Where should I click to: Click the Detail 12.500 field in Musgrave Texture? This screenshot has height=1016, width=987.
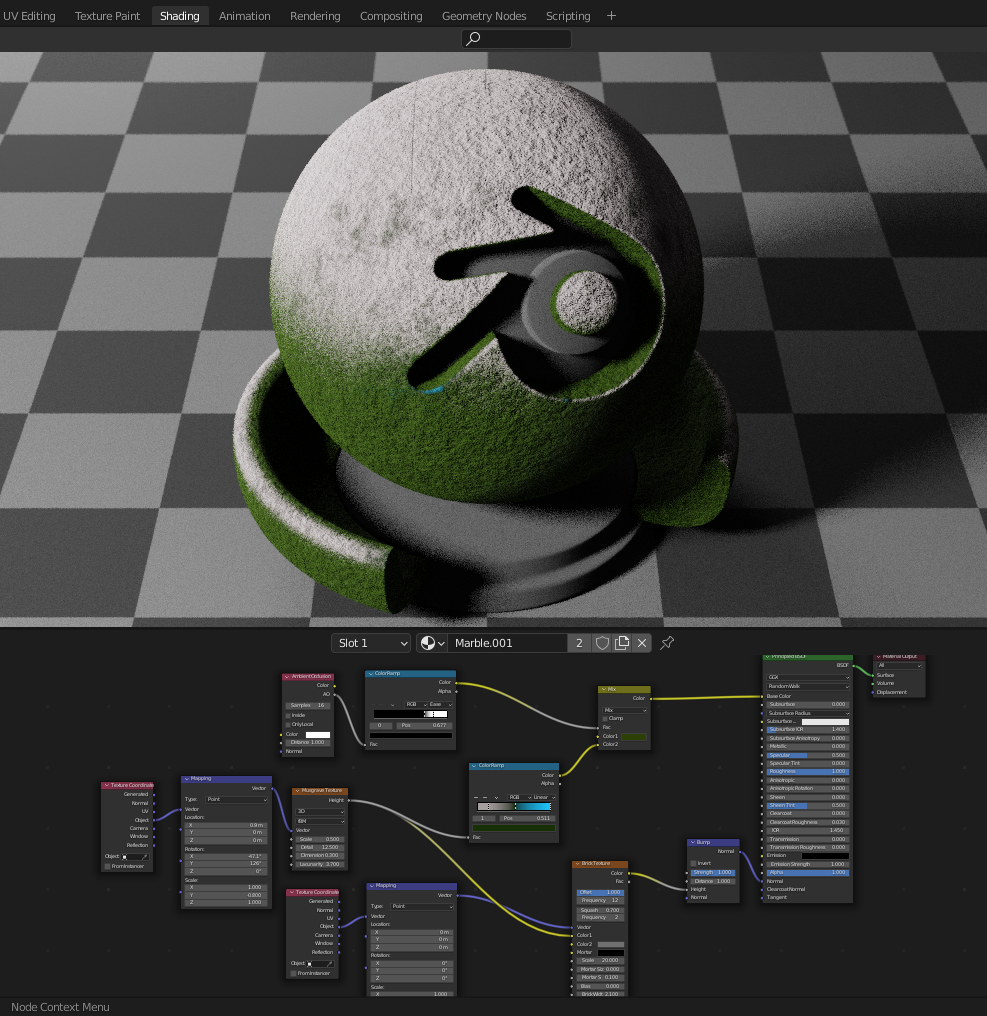tap(320, 847)
